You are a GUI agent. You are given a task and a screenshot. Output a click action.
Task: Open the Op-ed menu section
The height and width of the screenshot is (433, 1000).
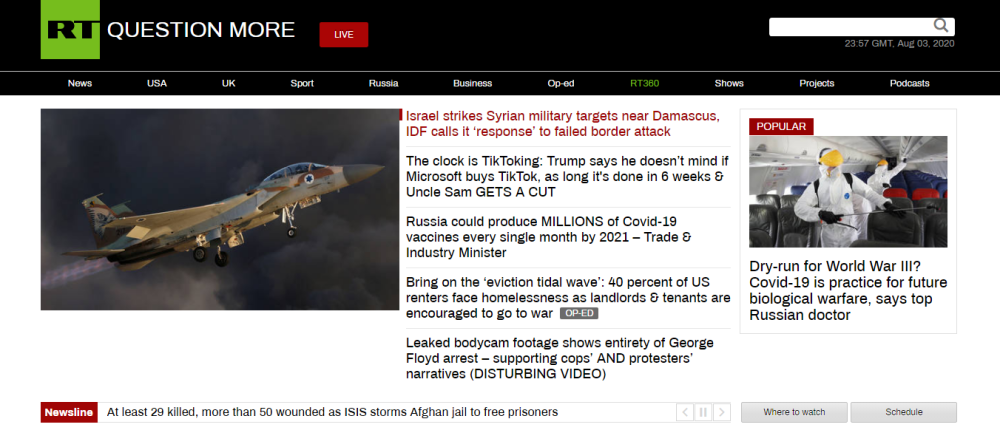[x=561, y=84]
